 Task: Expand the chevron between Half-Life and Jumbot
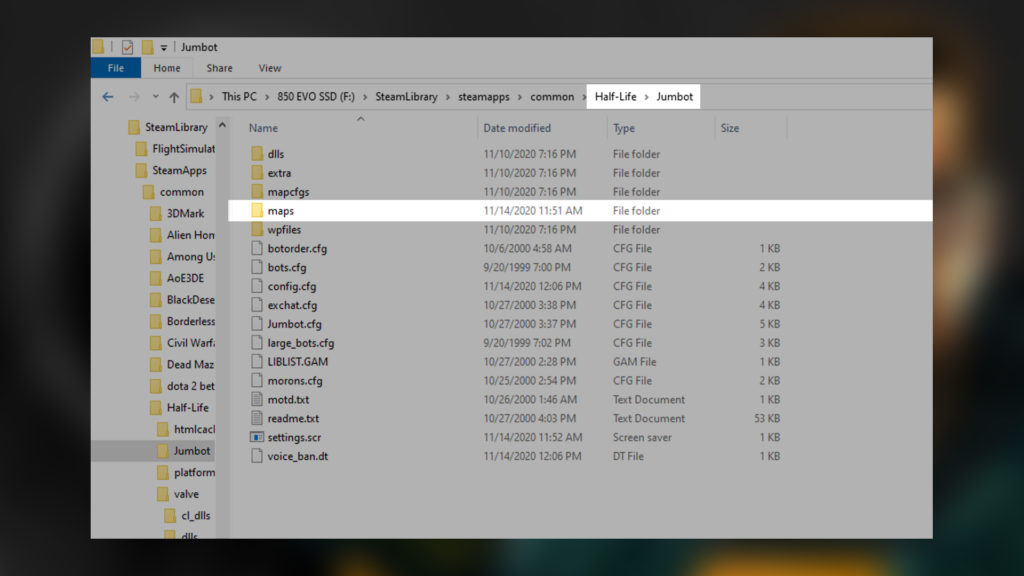pyautogui.click(x=647, y=97)
